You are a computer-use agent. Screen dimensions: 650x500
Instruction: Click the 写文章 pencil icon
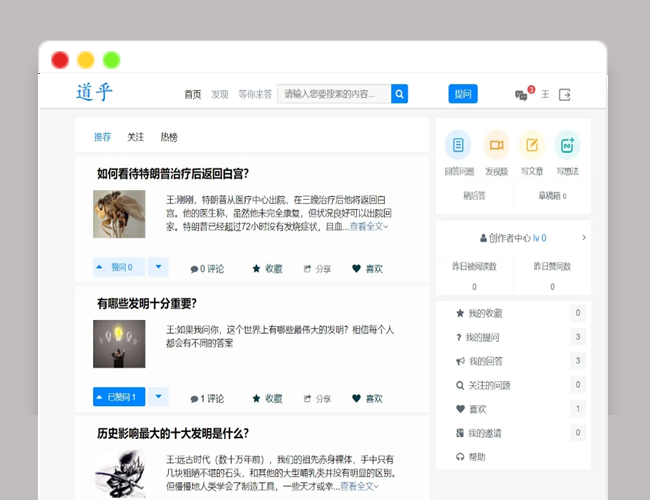click(532, 145)
